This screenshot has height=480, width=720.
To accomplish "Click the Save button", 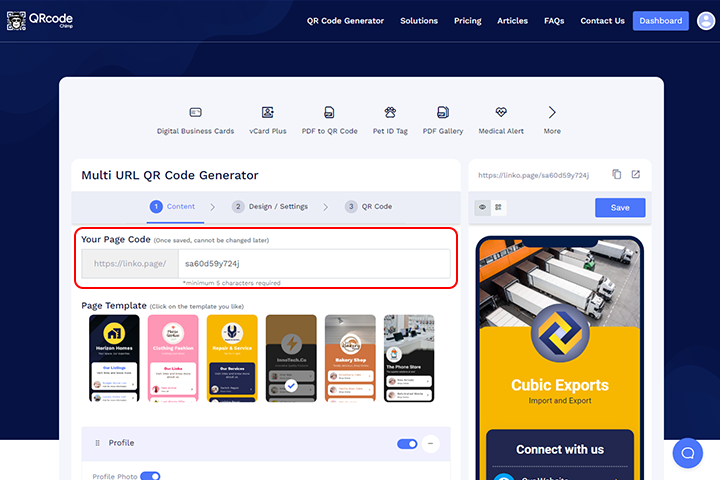I will pos(620,208).
